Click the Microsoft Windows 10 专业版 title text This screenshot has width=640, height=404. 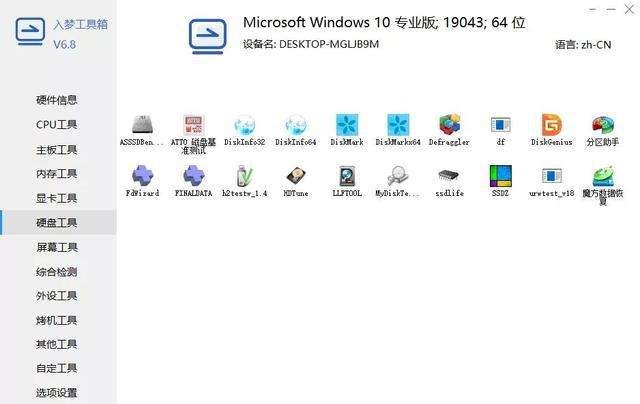pyautogui.click(x=384, y=22)
